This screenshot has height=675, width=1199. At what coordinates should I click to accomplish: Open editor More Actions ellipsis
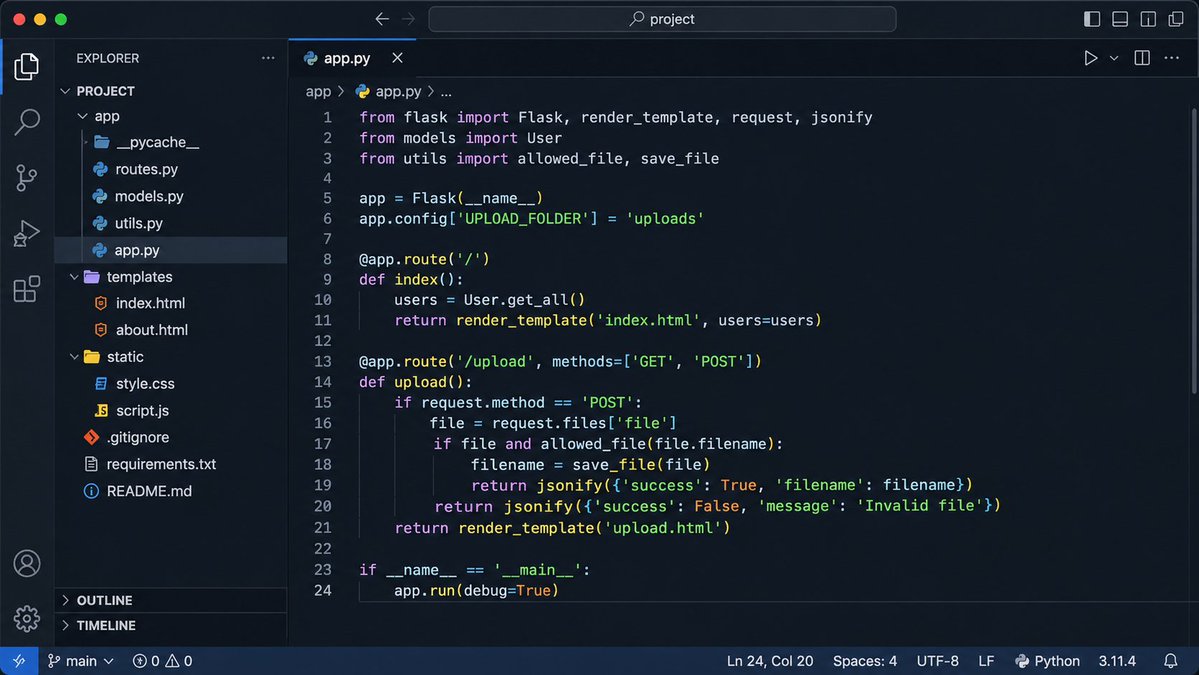(1171, 58)
